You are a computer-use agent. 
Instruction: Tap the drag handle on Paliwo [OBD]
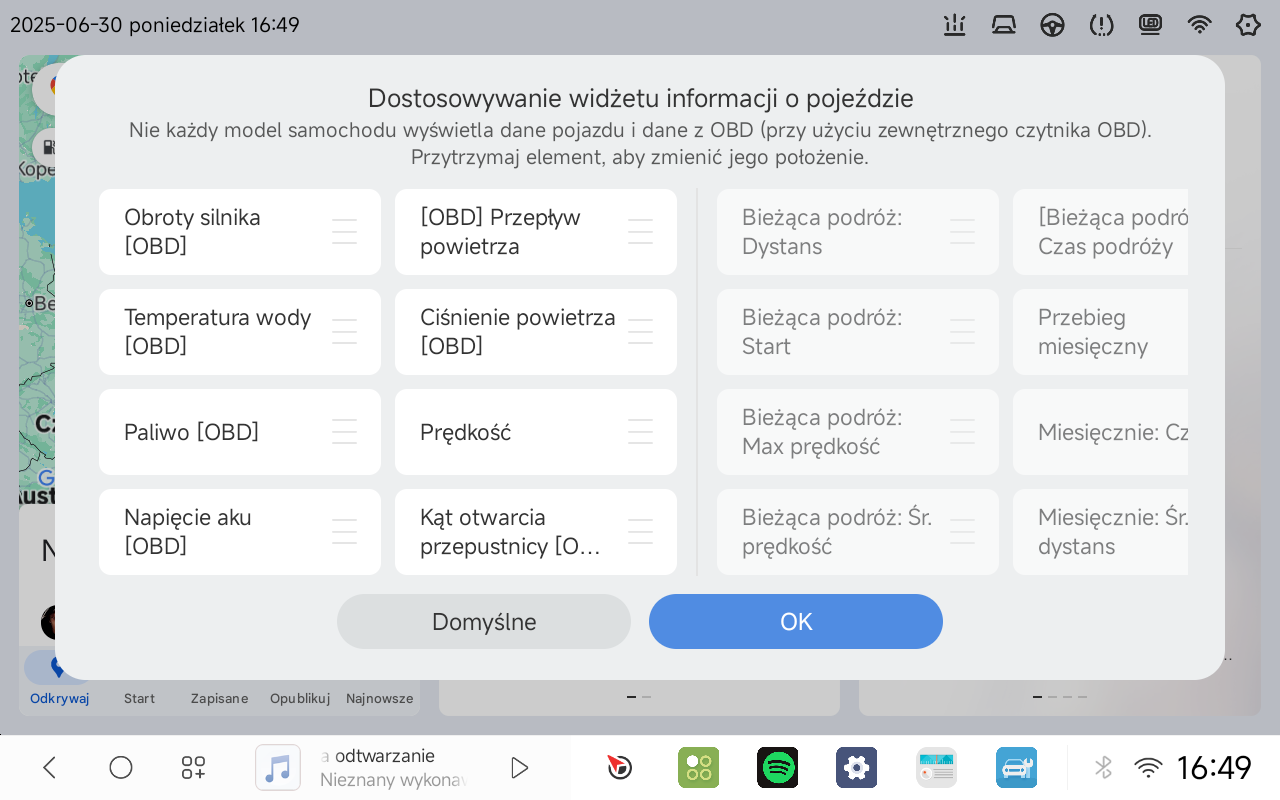344,432
